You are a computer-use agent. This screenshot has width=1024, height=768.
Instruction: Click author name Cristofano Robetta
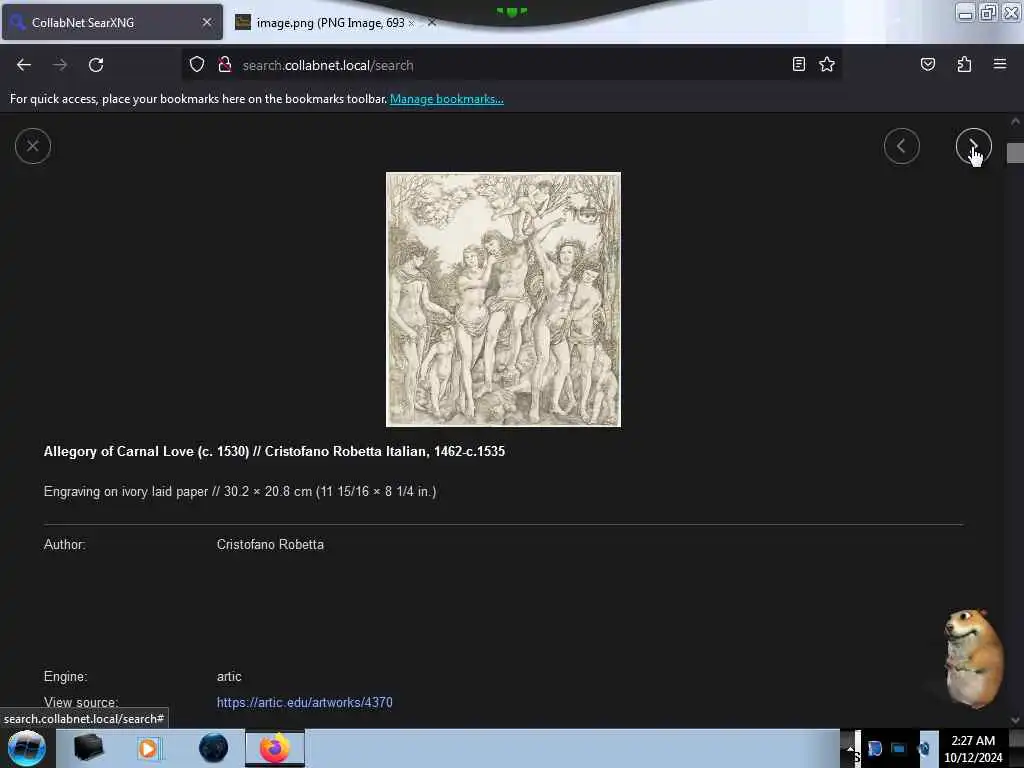270,545
